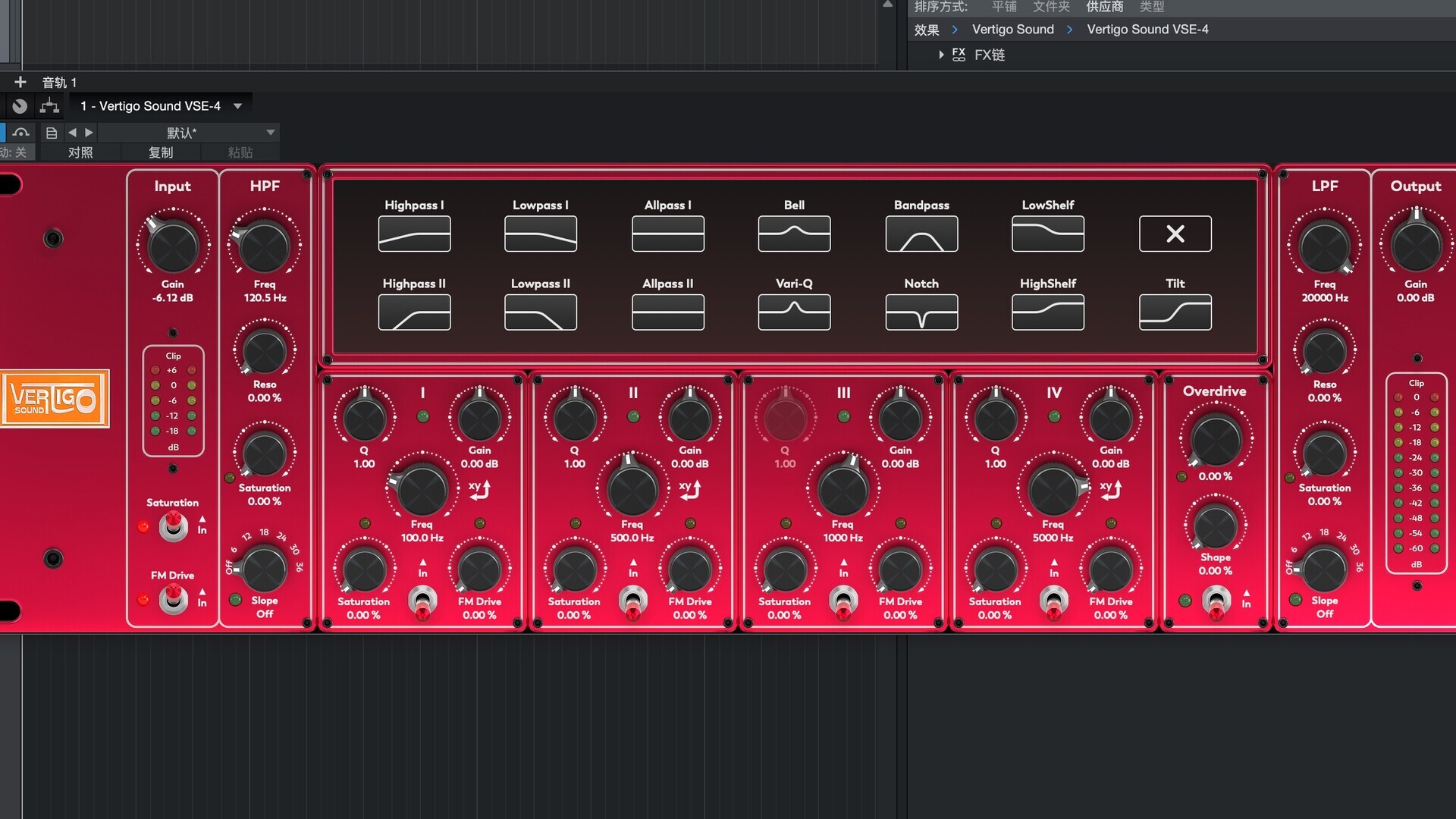The height and width of the screenshot is (819, 1456).
Task: Click the Overdrive amount knob
Action: tap(1216, 439)
